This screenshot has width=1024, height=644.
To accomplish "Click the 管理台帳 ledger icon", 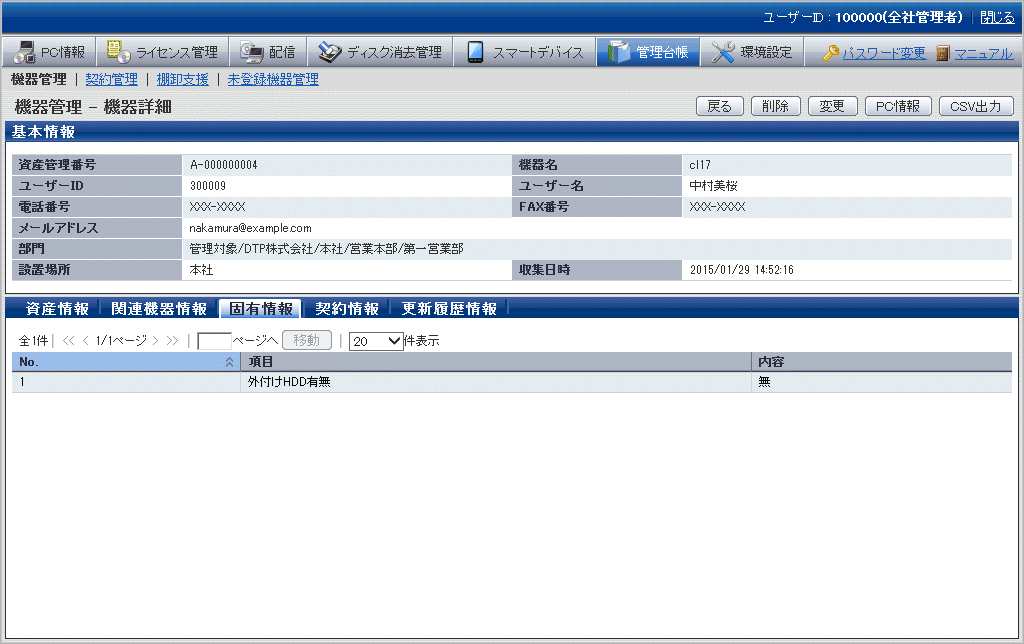I will pyautogui.click(x=618, y=52).
